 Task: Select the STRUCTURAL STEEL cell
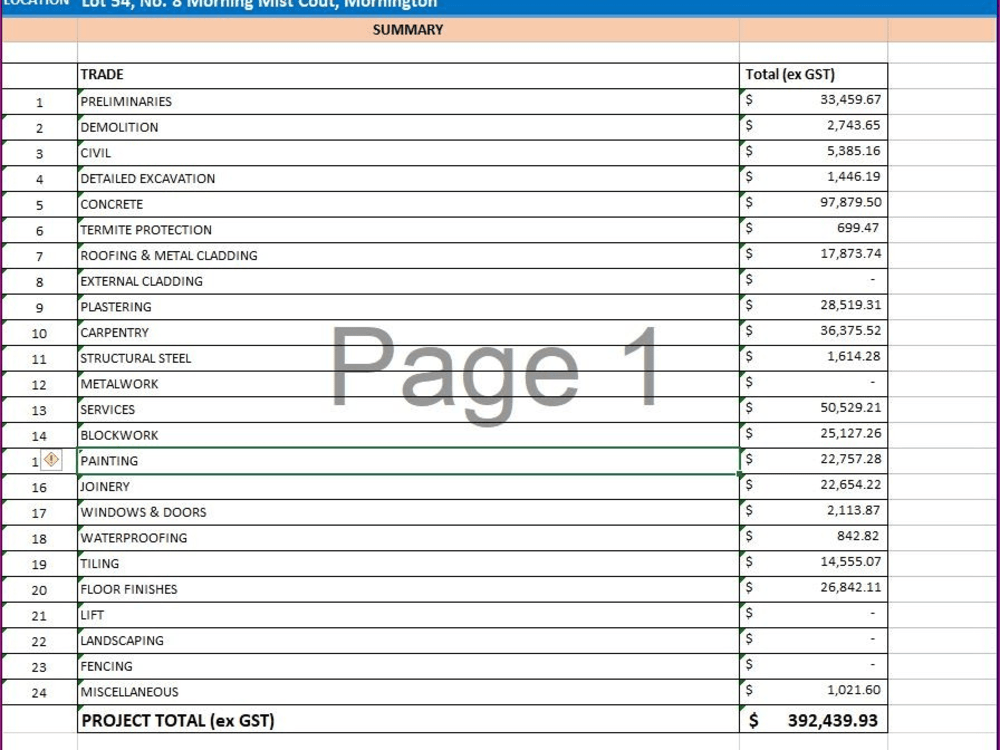(x=408, y=358)
